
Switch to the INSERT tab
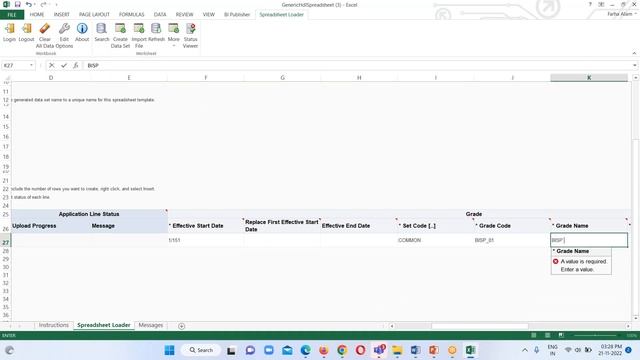click(62, 15)
